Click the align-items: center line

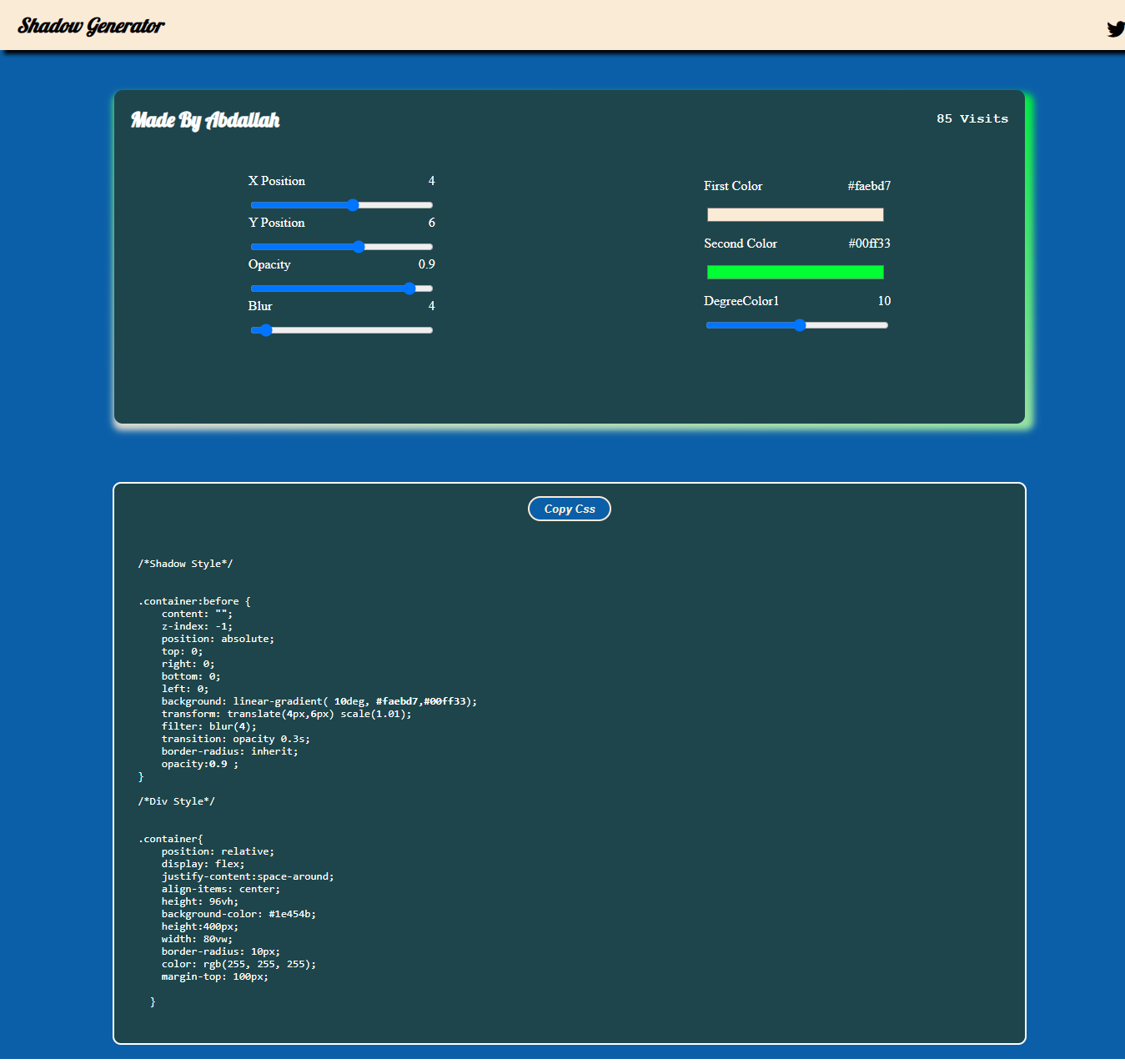[221, 889]
